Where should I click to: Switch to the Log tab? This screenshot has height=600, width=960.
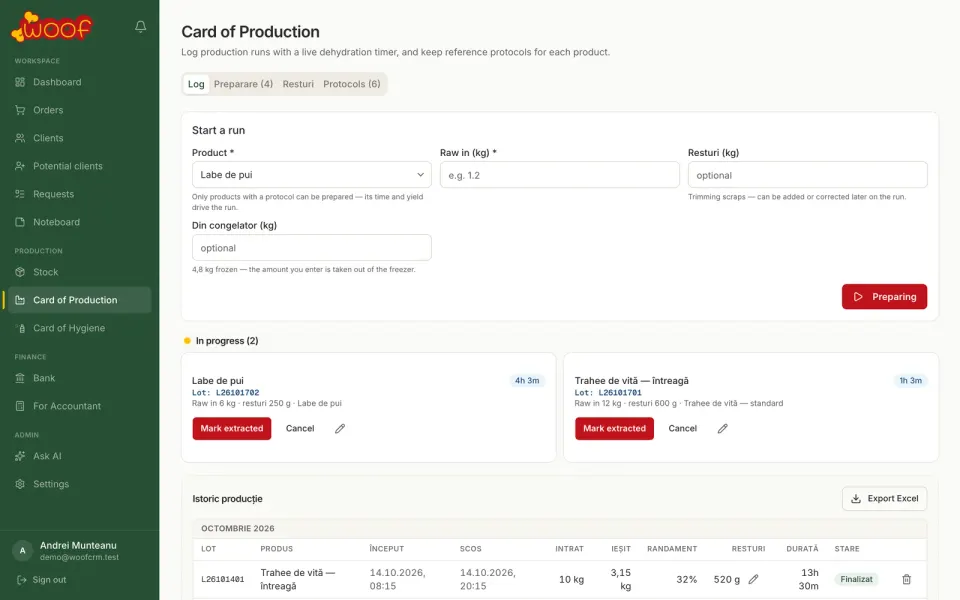pos(196,84)
